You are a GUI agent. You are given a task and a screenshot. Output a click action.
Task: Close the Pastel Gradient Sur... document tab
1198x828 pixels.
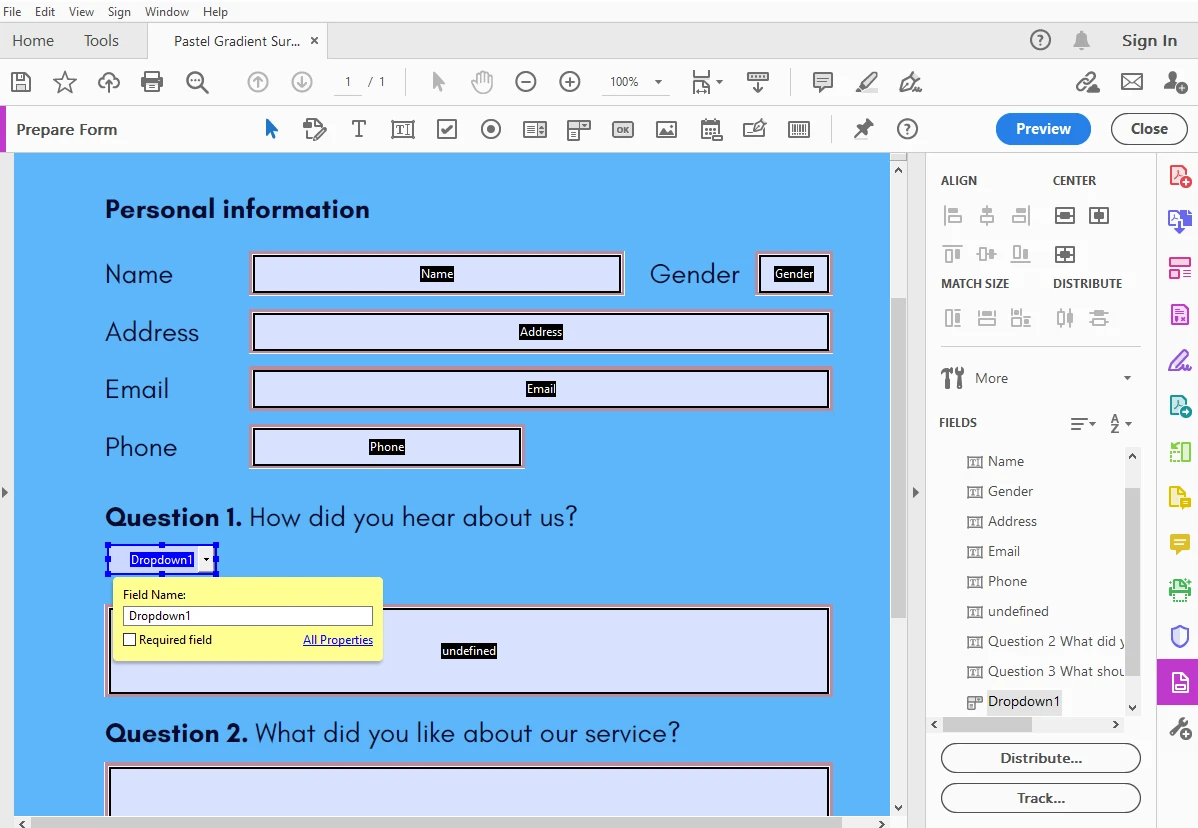tap(314, 40)
